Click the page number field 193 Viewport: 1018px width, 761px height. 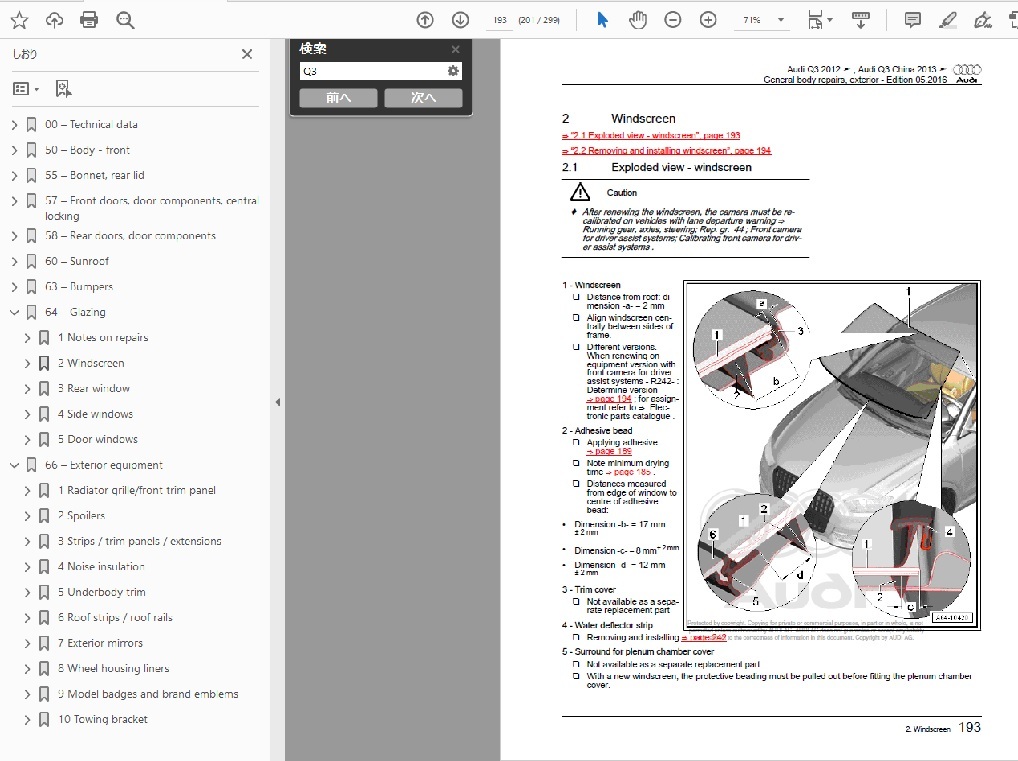point(500,20)
